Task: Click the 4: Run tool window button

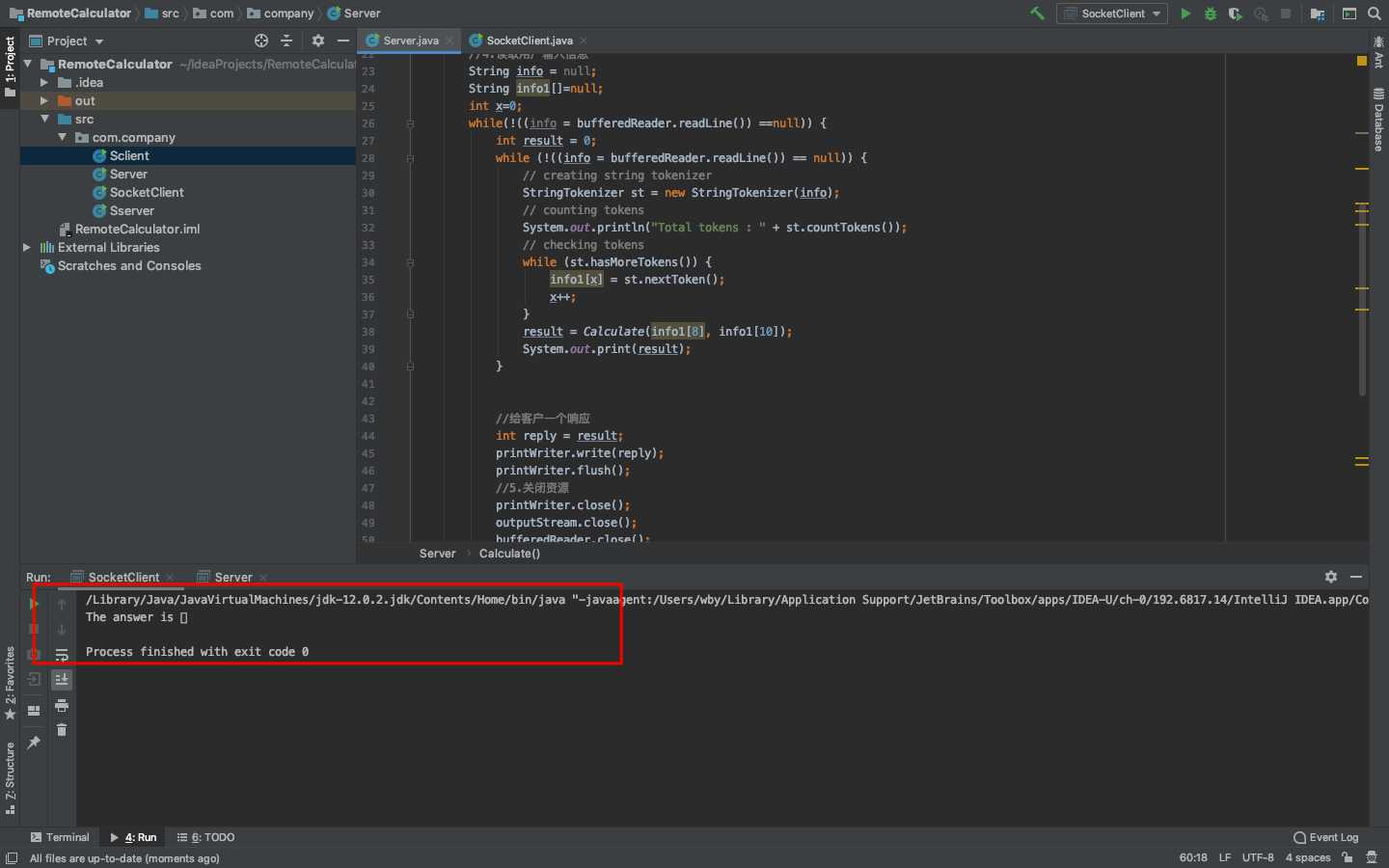Action: [x=133, y=837]
